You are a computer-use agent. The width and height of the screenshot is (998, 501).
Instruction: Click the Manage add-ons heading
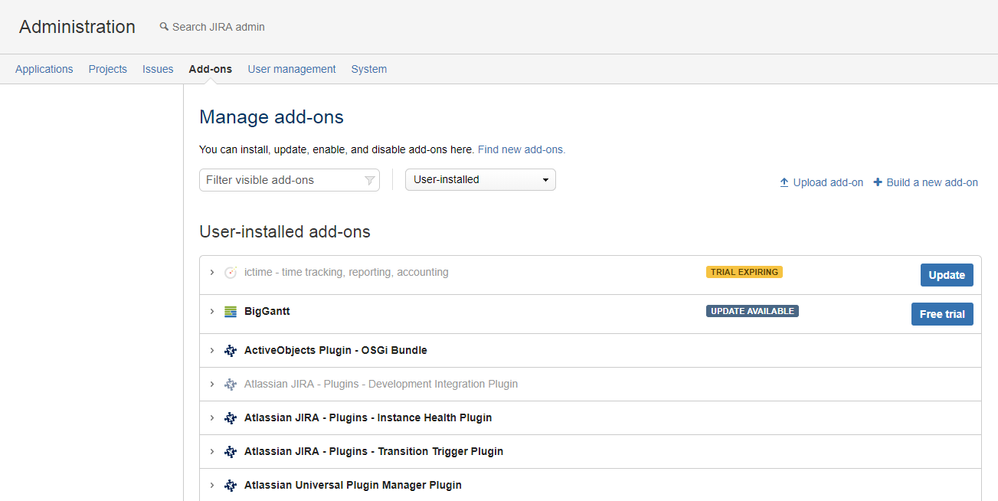click(271, 117)
